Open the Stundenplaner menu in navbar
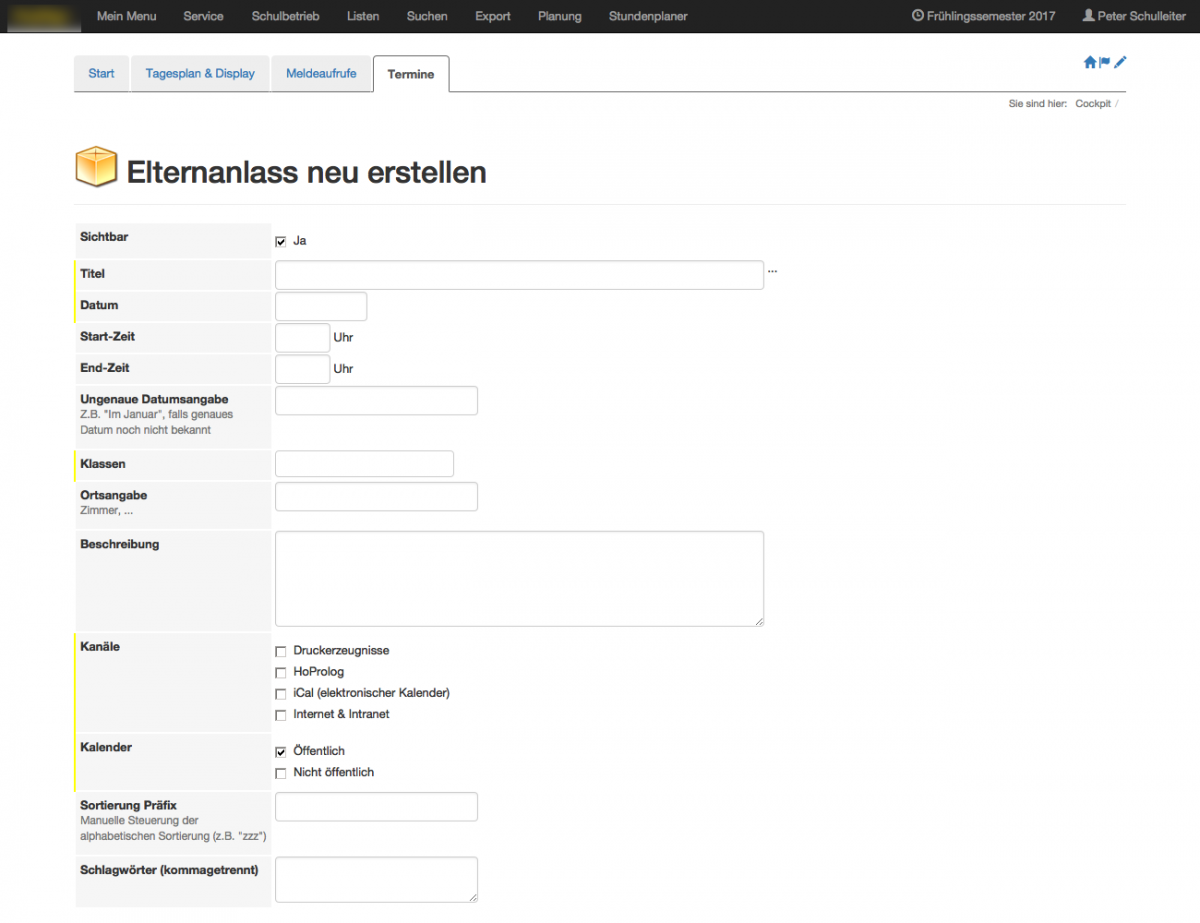The width and height of the screenshot is (1200, 923). [648, 16]
